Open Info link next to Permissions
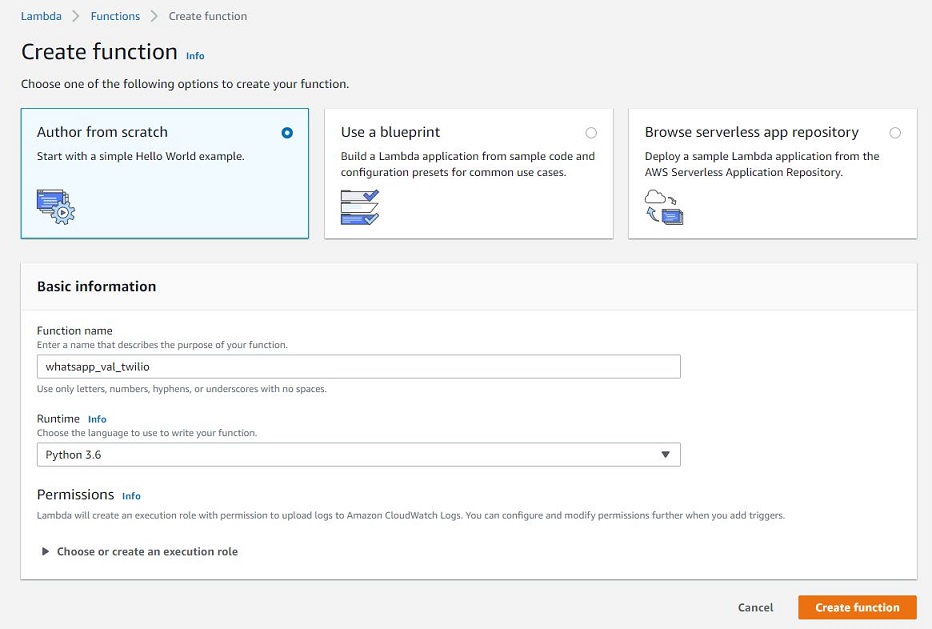This screenshot has height=629, width=932. click(x=131, y=496)
